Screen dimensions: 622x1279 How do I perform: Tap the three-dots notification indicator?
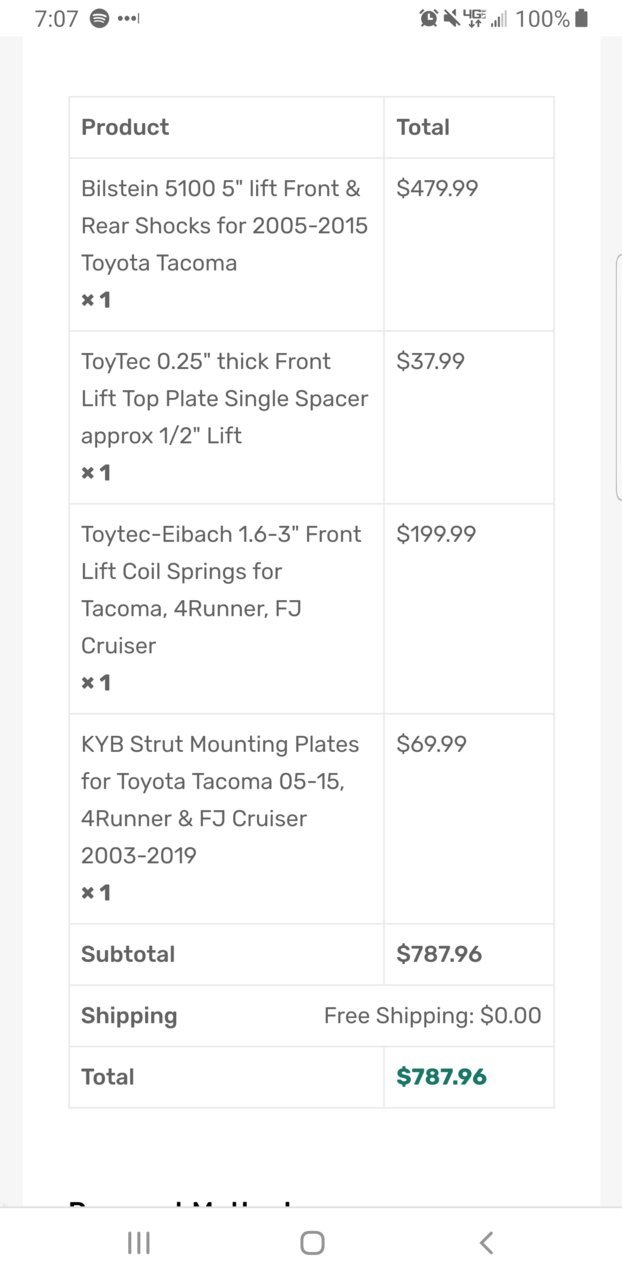128,18
